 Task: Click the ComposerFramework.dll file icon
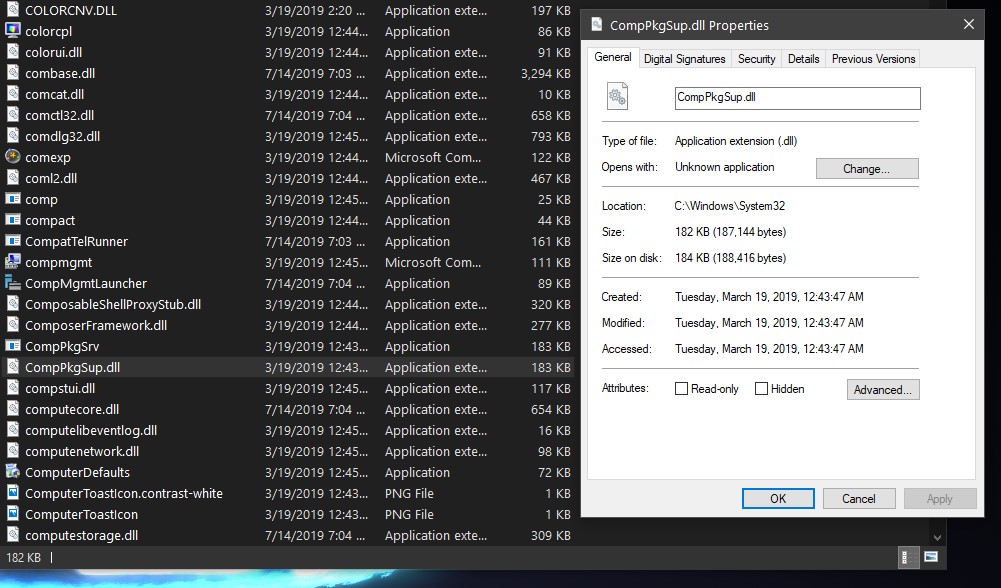click(x=13, y=325)
